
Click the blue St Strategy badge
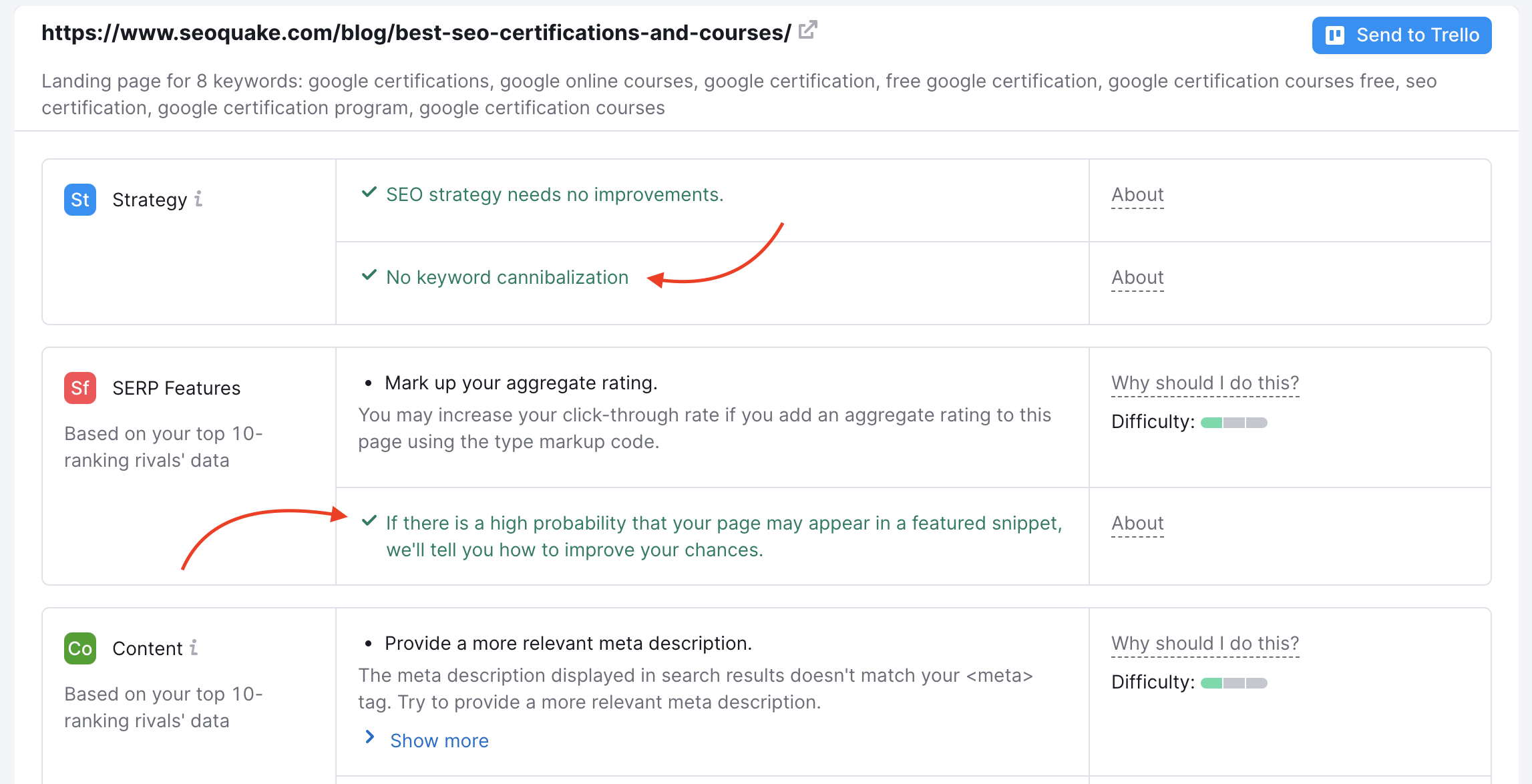[x=80, y=200]
